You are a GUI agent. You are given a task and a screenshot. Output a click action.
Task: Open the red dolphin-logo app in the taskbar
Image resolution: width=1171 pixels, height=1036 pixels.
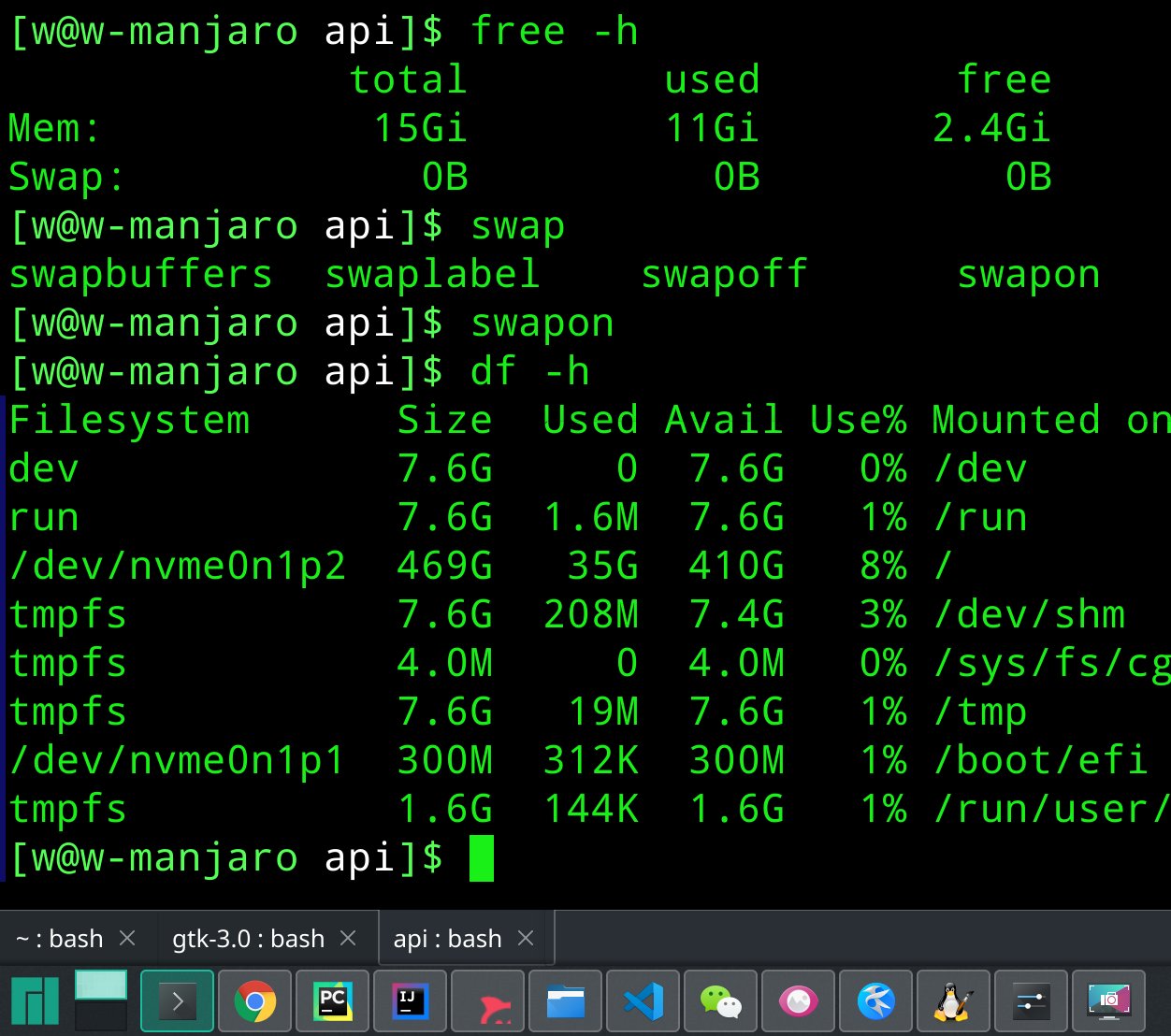(488, 1001)
